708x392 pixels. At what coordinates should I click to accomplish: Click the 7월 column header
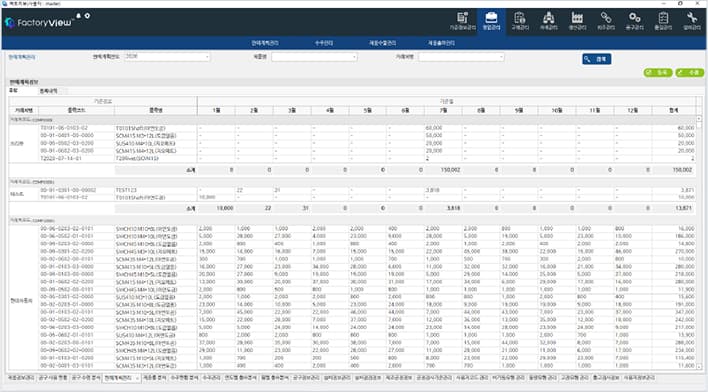click(443, 110)
